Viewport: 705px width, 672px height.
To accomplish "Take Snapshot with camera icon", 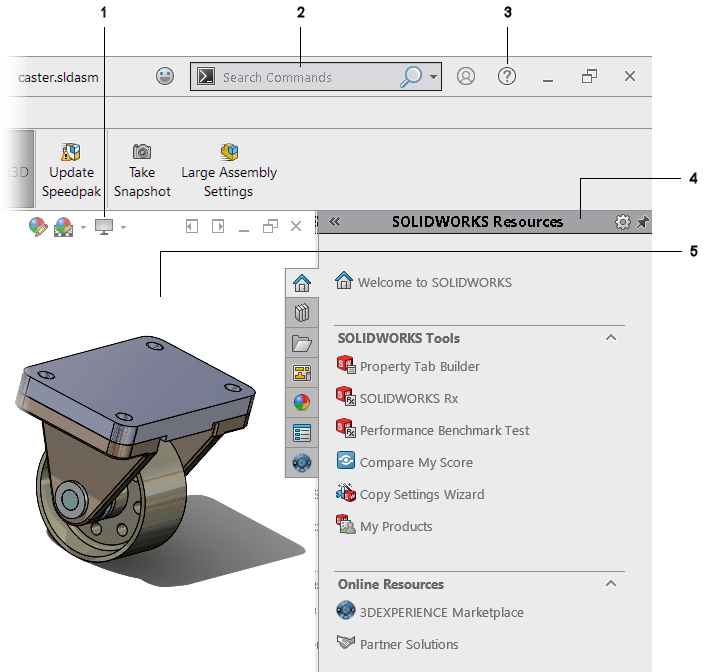I will tap(142, 170).
